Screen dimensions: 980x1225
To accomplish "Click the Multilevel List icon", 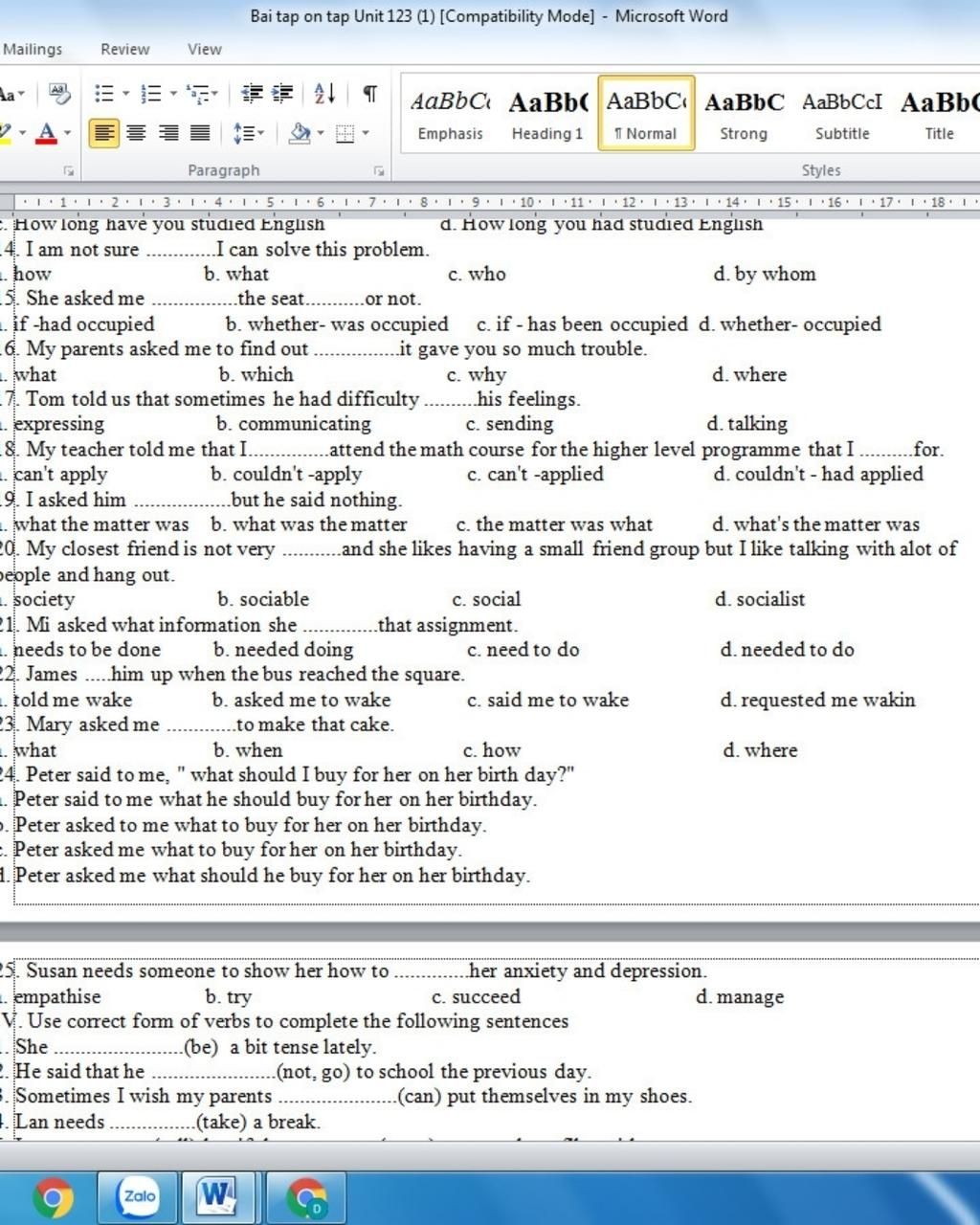I will point(196,93).
